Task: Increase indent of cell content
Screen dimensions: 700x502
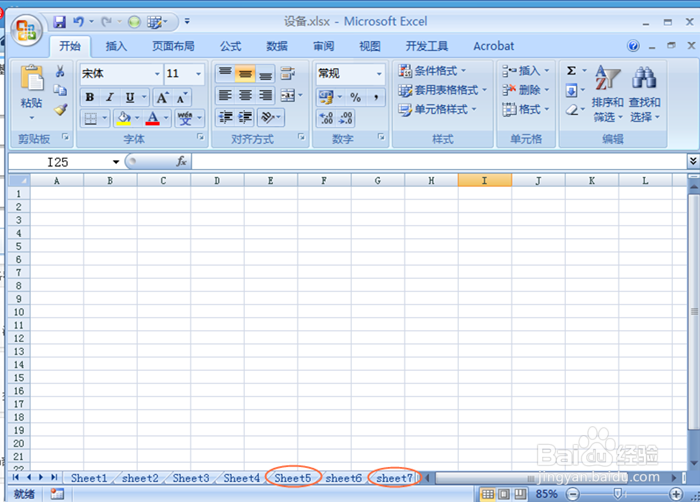Action: coord(245,117)
